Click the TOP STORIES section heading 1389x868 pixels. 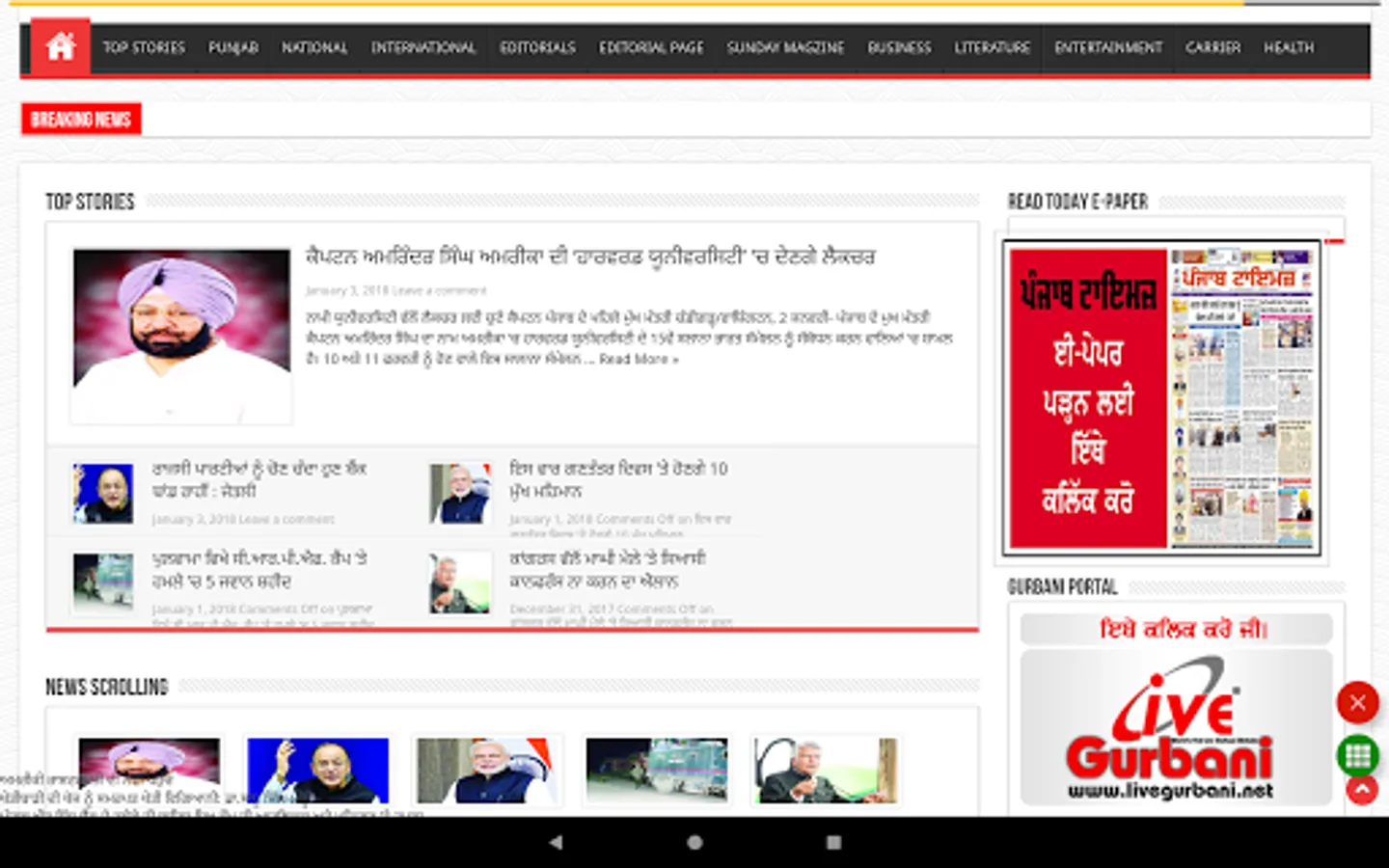pos(90,202)
